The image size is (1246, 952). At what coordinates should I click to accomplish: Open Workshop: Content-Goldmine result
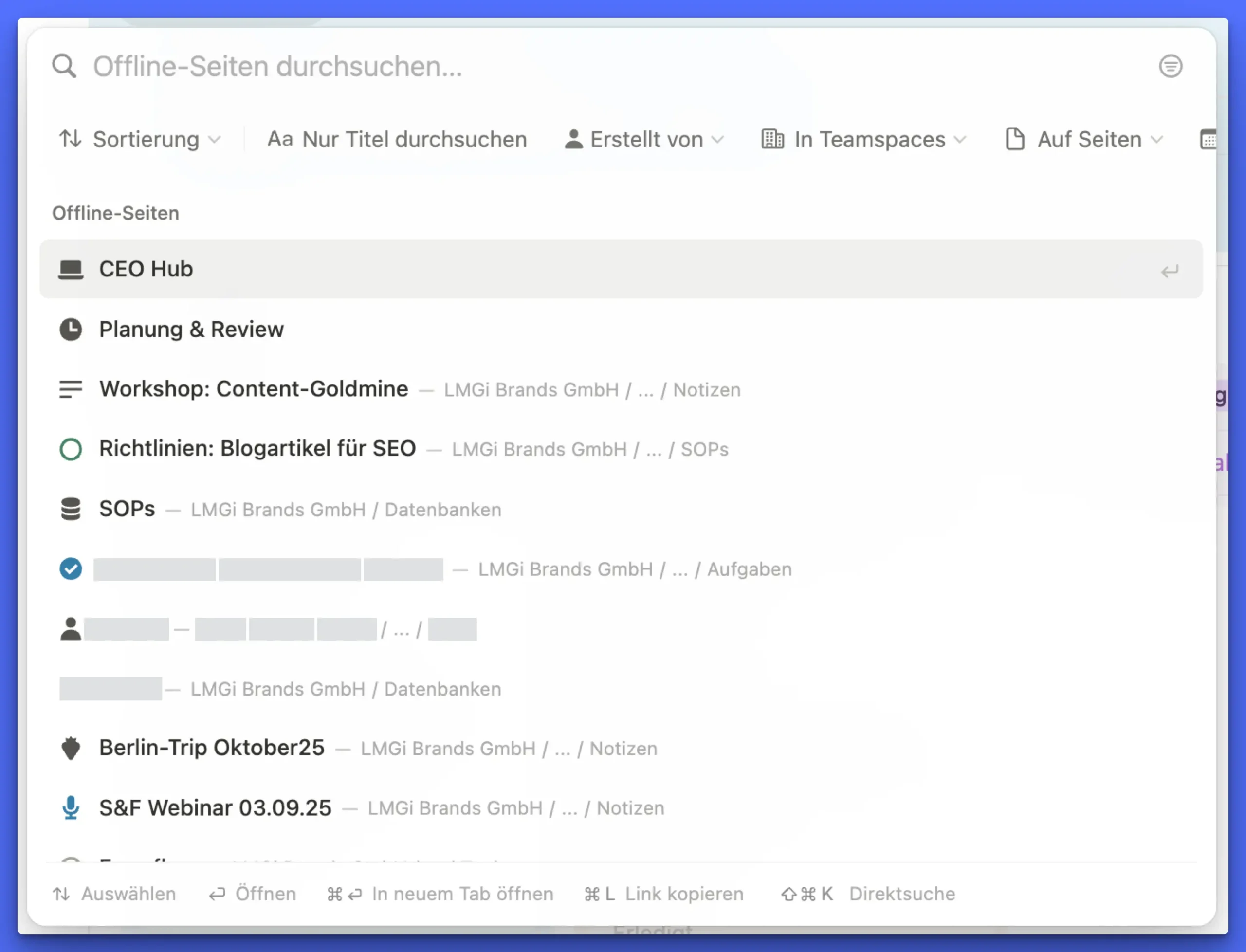254,389
